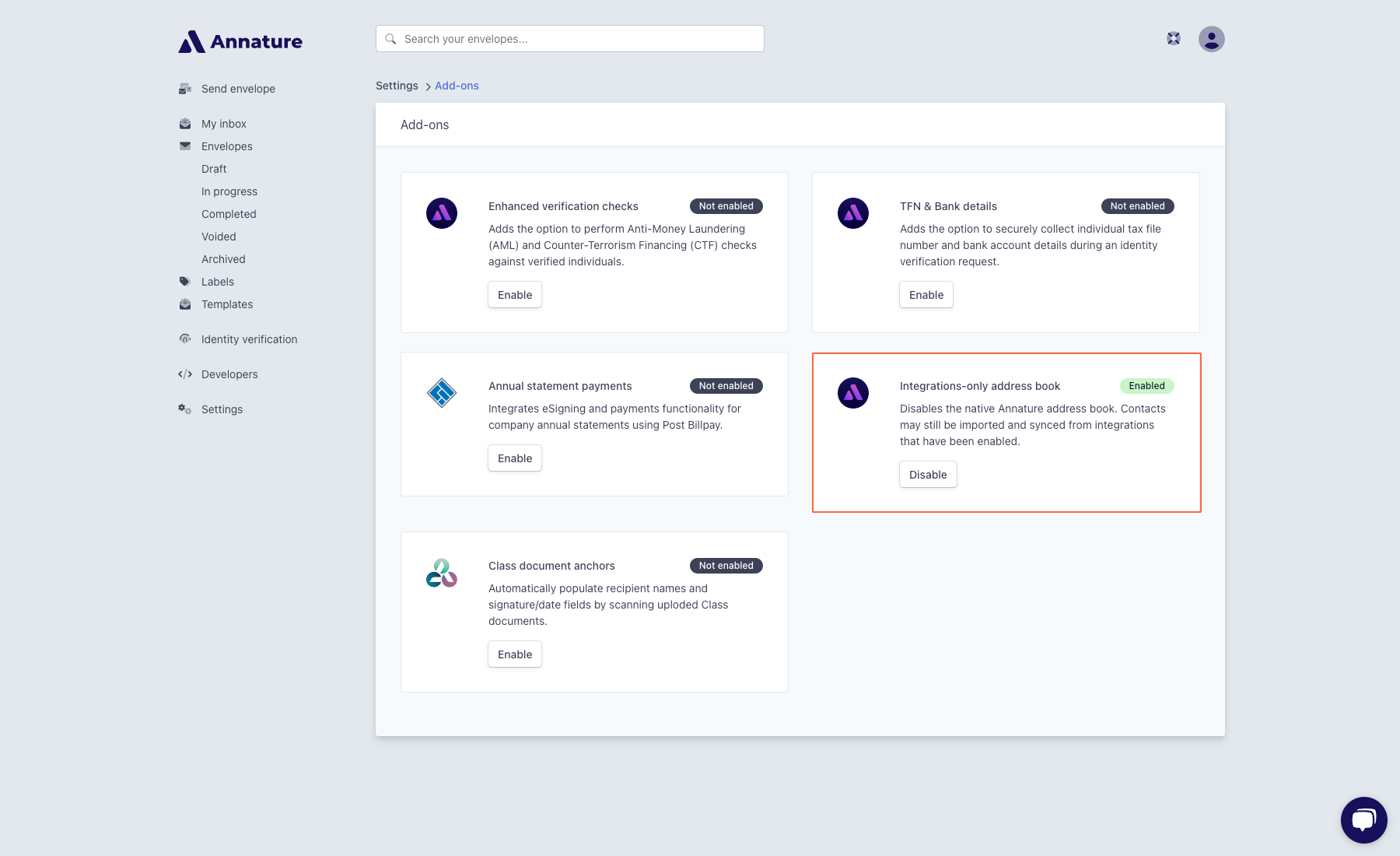Click the Add-ons panel heading
Viewport: 1400px width, 856px height.
(425, 125)
